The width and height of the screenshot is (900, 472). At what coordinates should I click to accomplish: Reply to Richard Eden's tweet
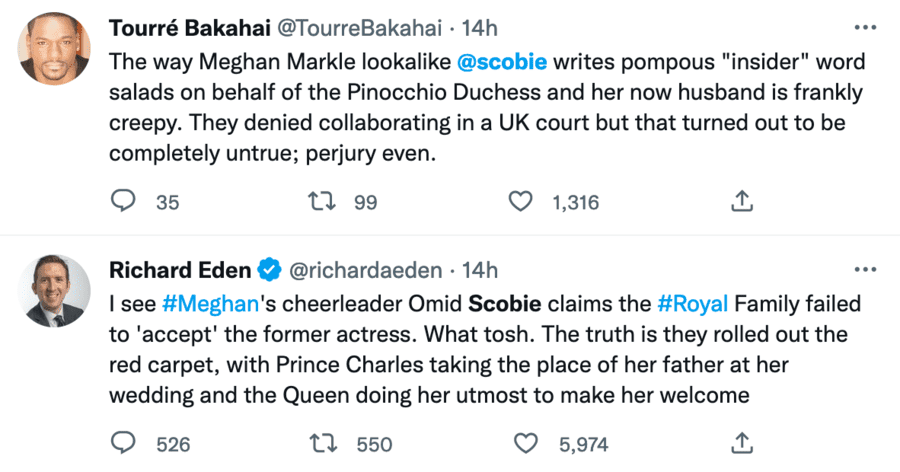tap(122, 442)
